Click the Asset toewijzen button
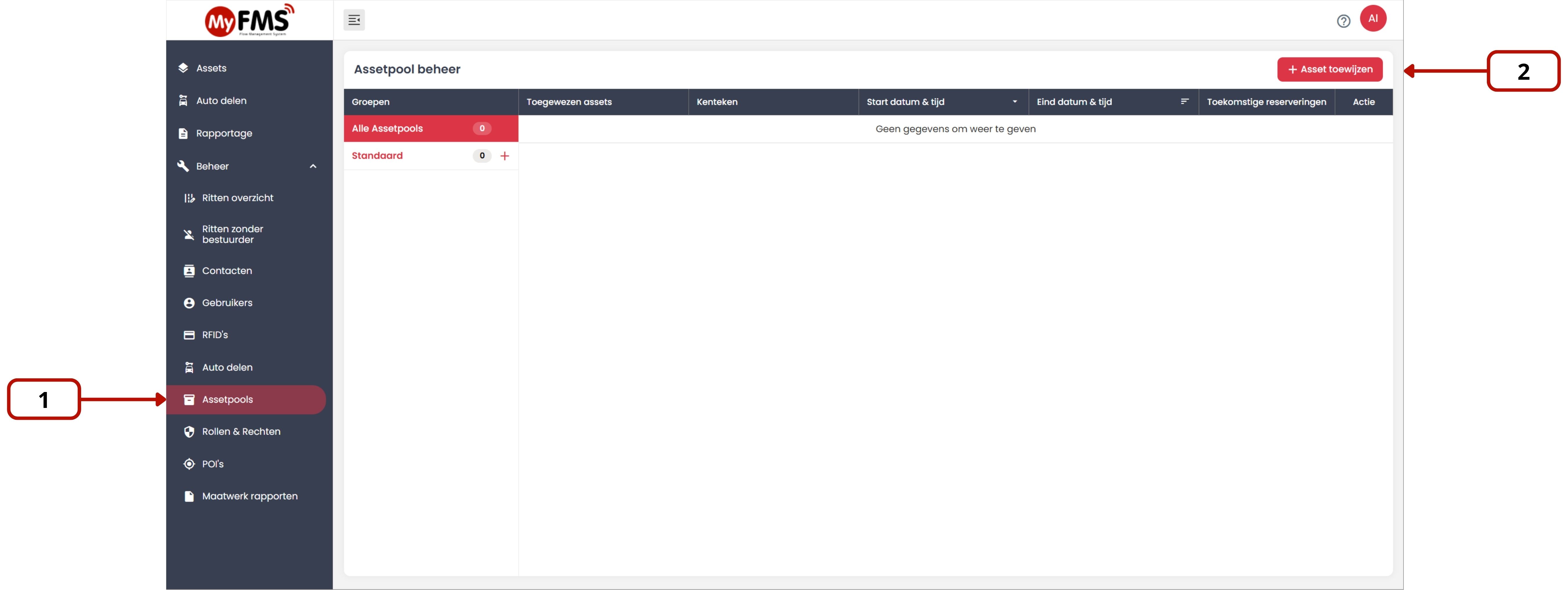Viewport: 1568px width, 590px height. pos(1330,69)
